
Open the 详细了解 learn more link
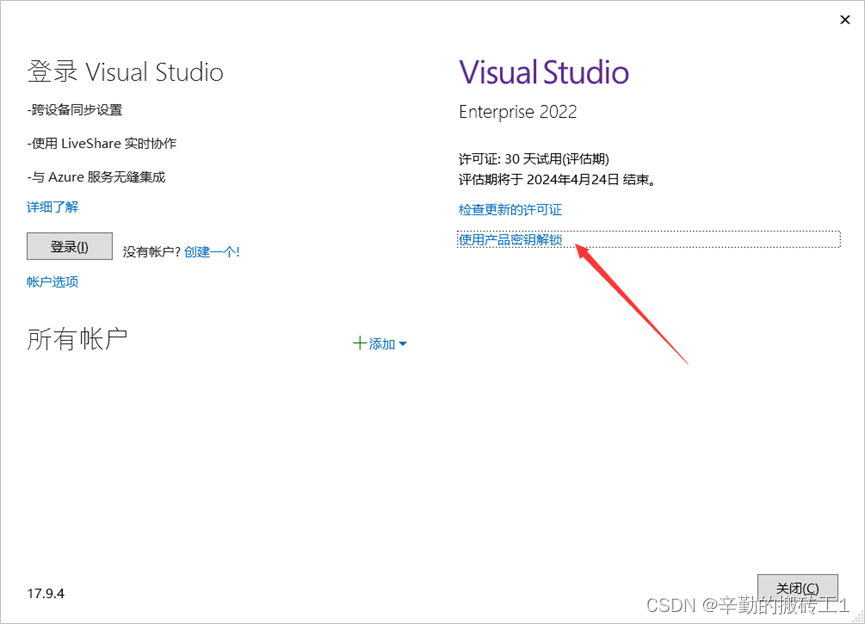point(51,206)
